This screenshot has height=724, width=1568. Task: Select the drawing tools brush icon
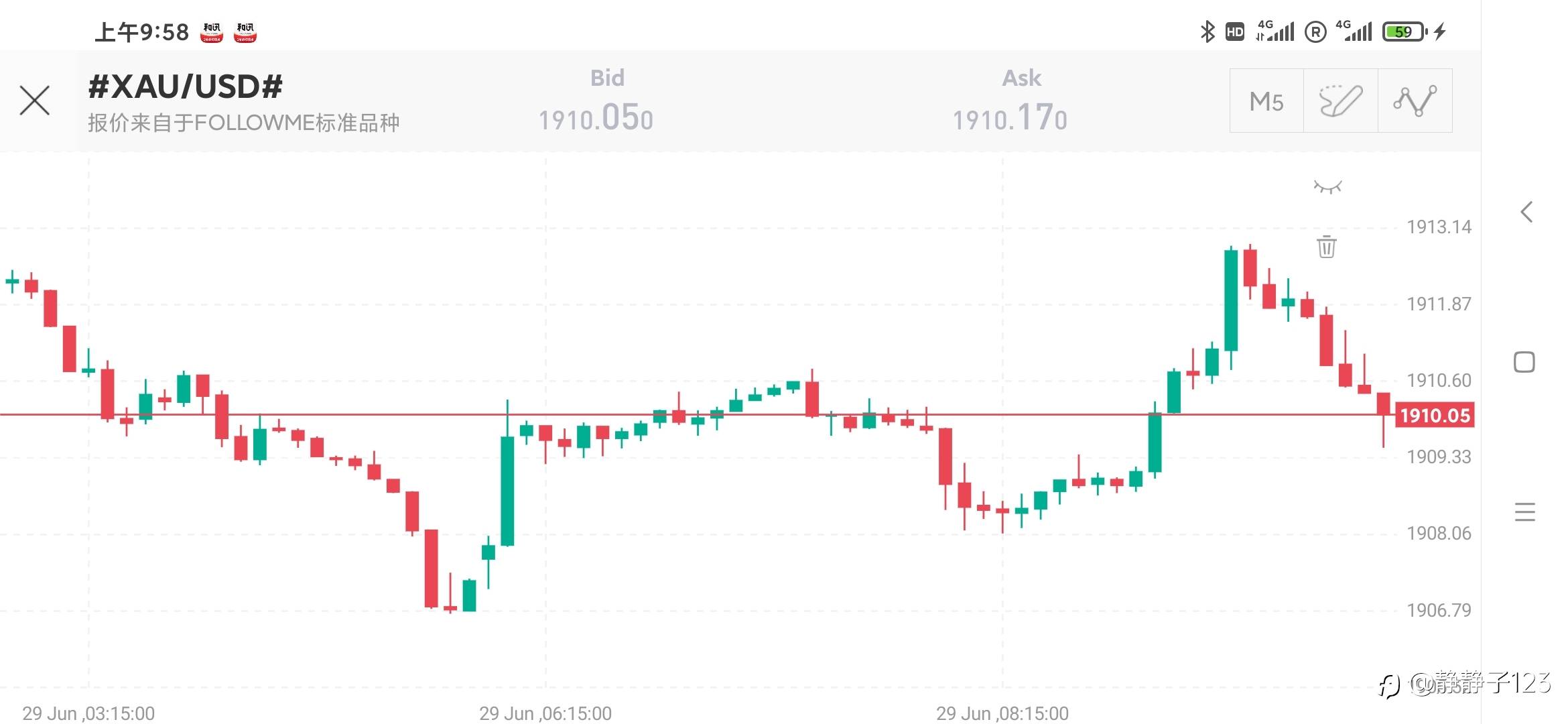(x=1340, y=101)
